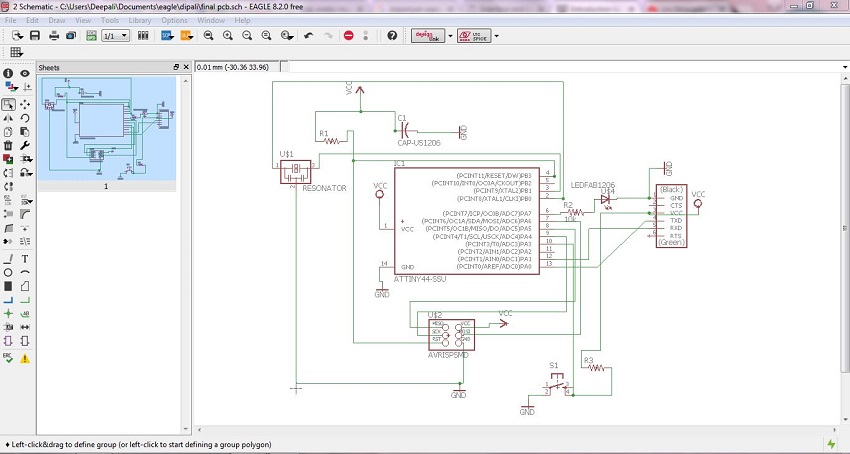850x454 pixels.
Task: Select the Line drawing tool
Action: pos(8,259)
